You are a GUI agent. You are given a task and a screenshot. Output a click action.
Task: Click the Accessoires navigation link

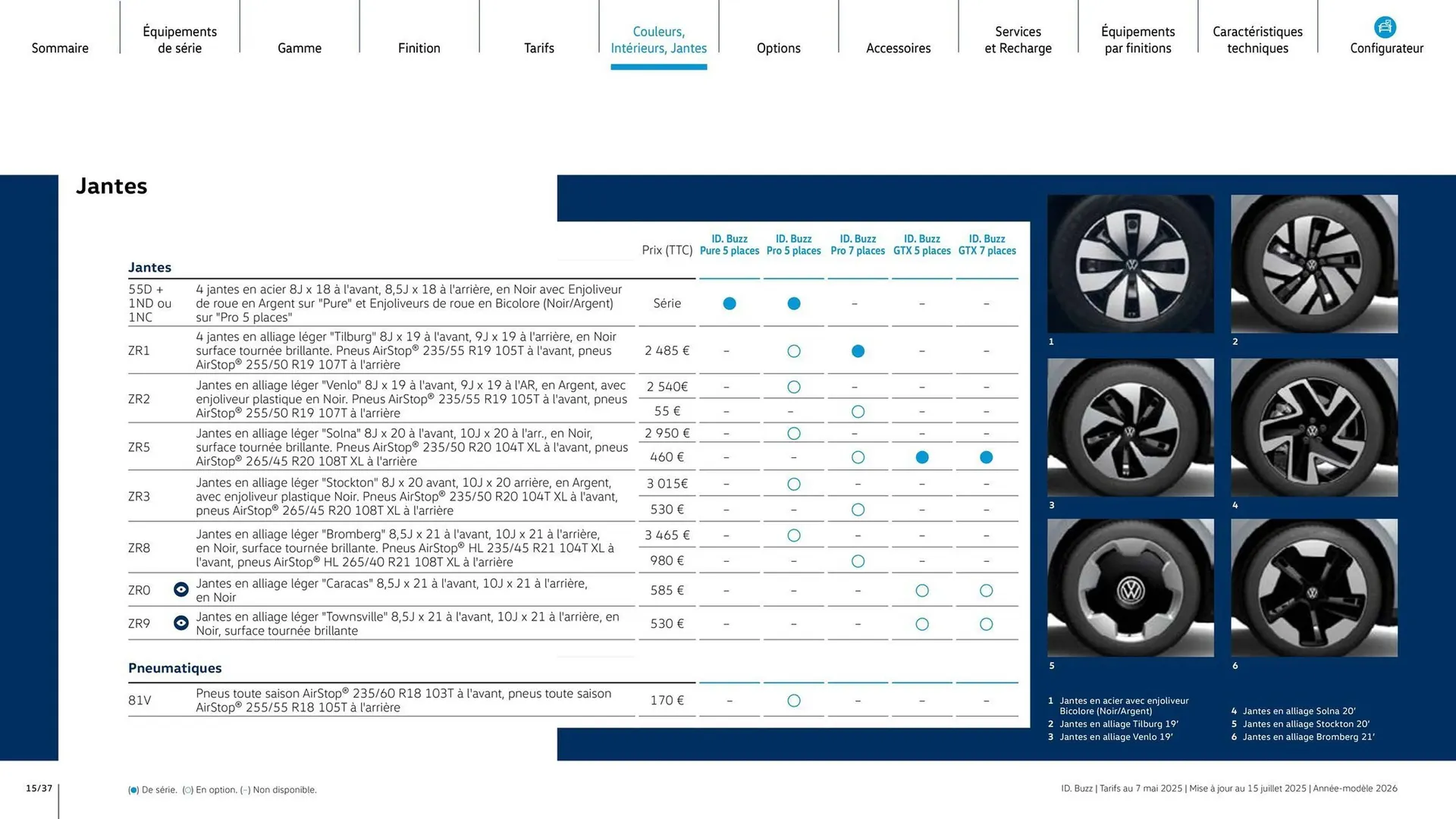click(898, 48)
